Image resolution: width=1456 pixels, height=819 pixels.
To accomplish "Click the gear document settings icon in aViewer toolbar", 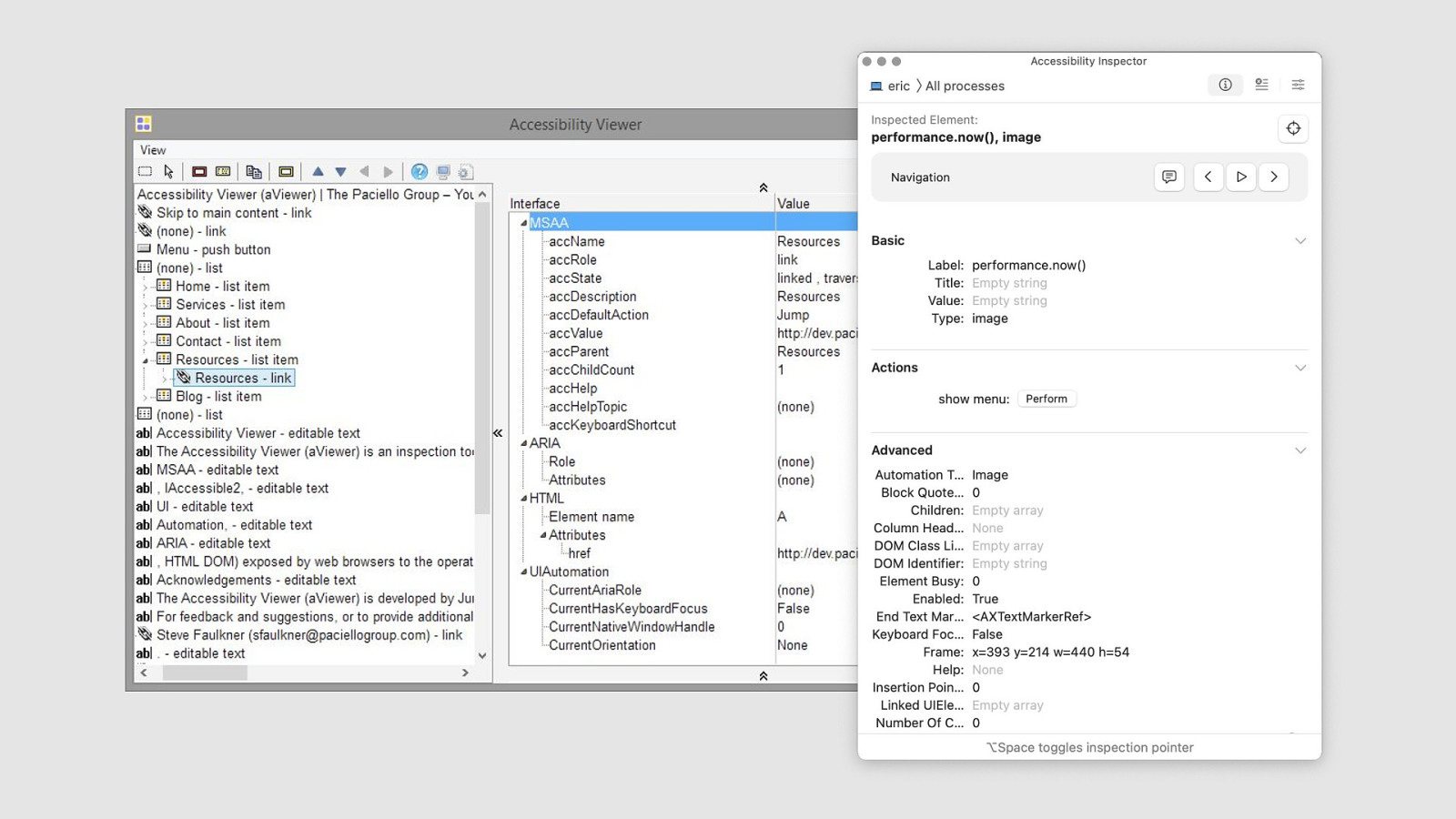I will click(x=466, y=171).
